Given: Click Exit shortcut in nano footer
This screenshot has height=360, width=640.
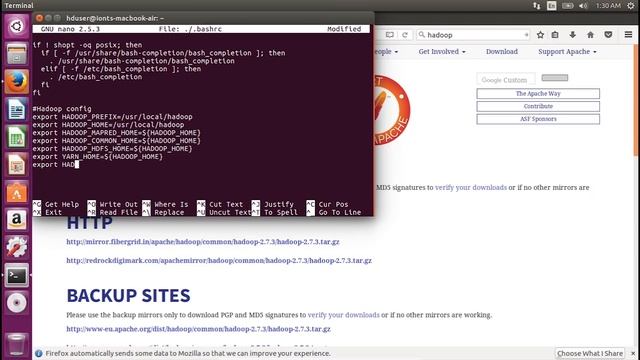Looking at the screenshot, I should (47, 212).
